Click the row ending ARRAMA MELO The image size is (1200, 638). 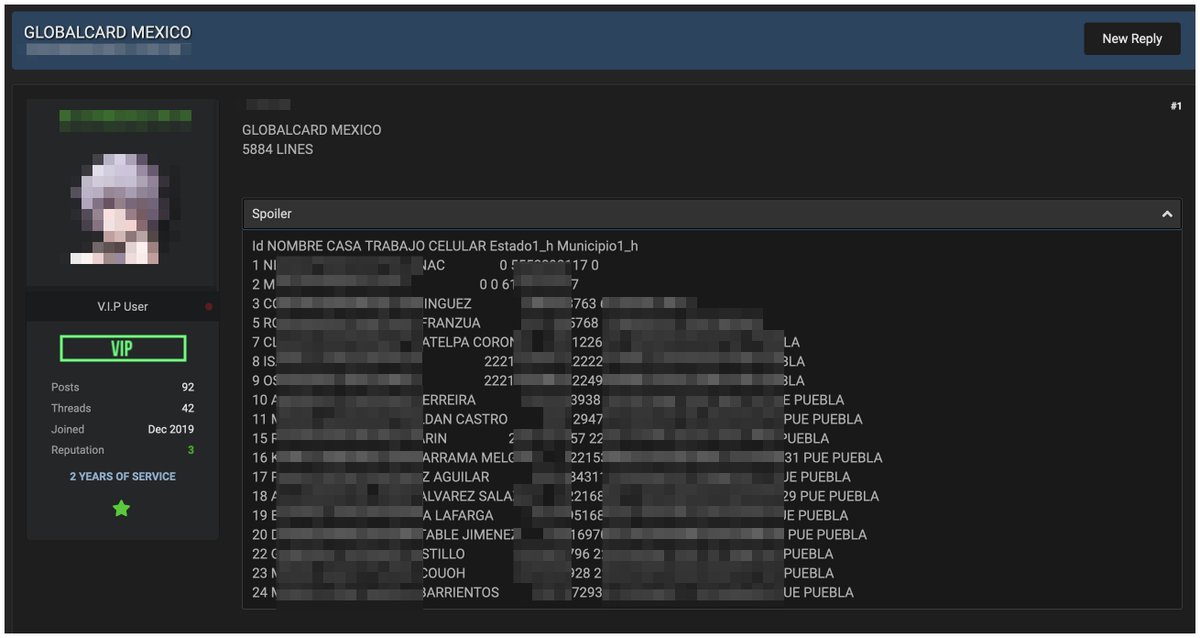click(x=567, y=458)
